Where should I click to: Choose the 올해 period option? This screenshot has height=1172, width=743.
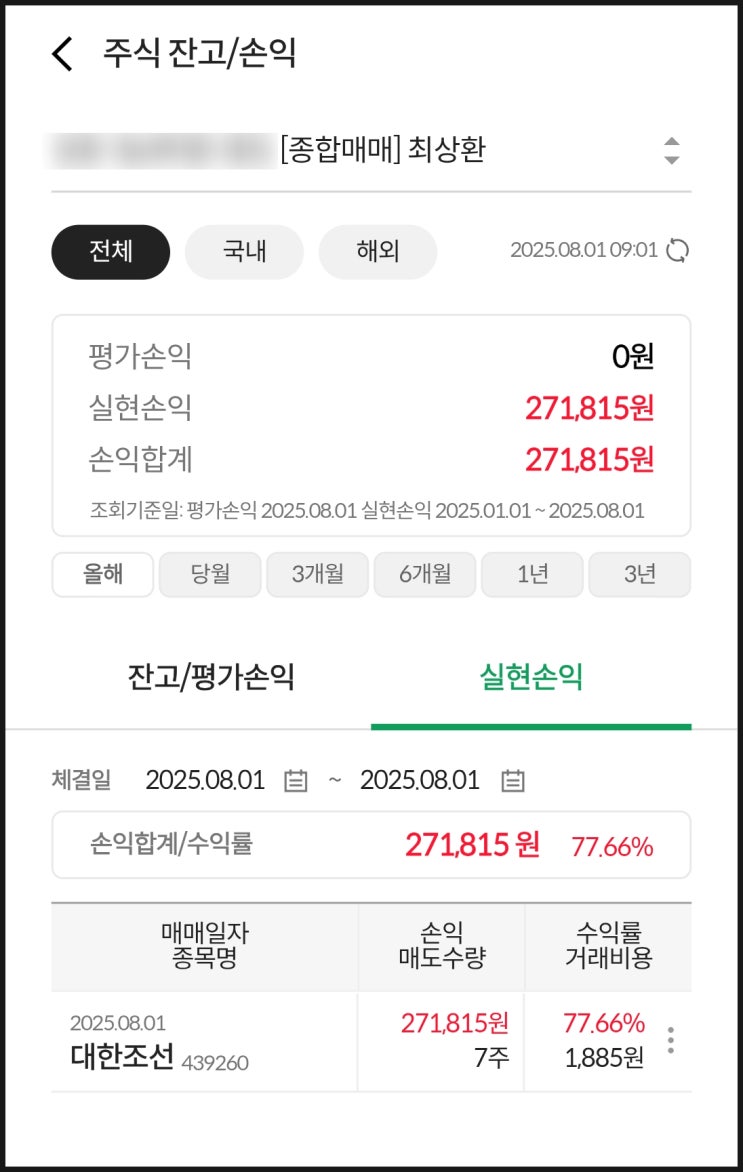[103, 574]
